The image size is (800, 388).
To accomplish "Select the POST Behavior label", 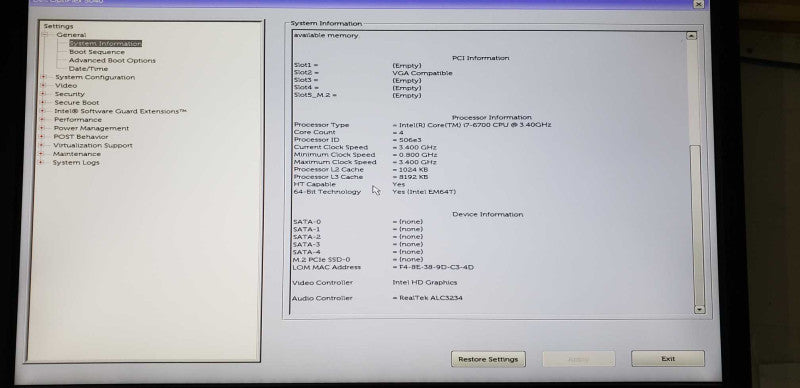I will [81, 136].
